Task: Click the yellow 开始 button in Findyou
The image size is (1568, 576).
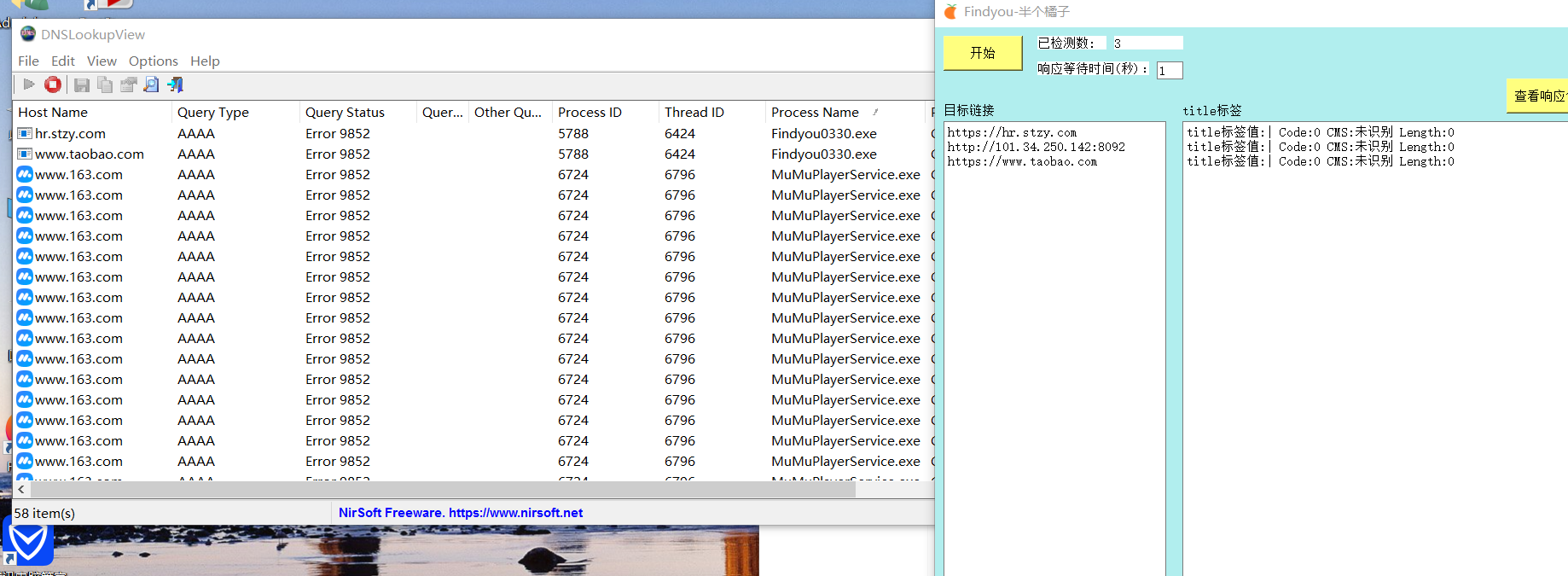Action: pyautogui.click(x=983, y=53)
